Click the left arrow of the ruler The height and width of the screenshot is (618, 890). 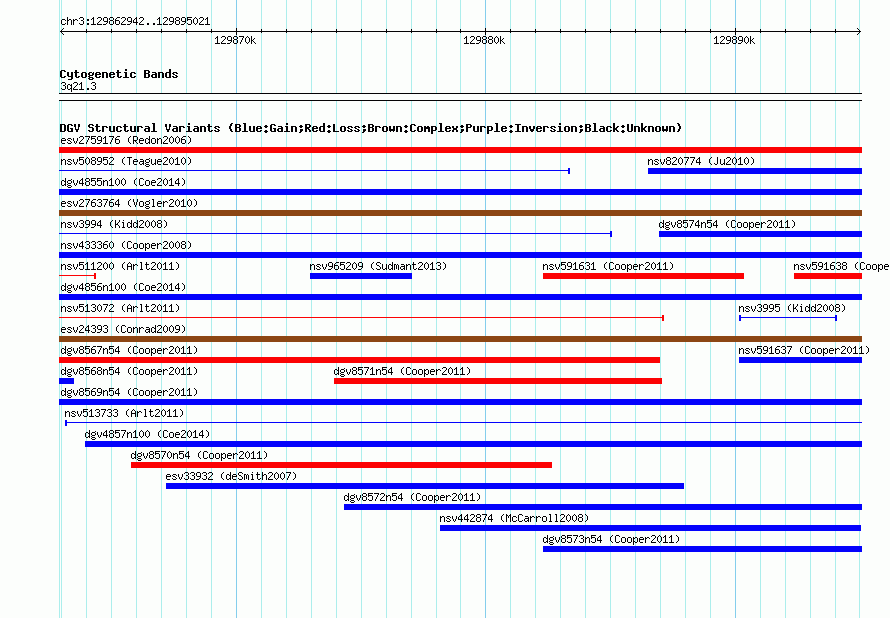point(62,32)
